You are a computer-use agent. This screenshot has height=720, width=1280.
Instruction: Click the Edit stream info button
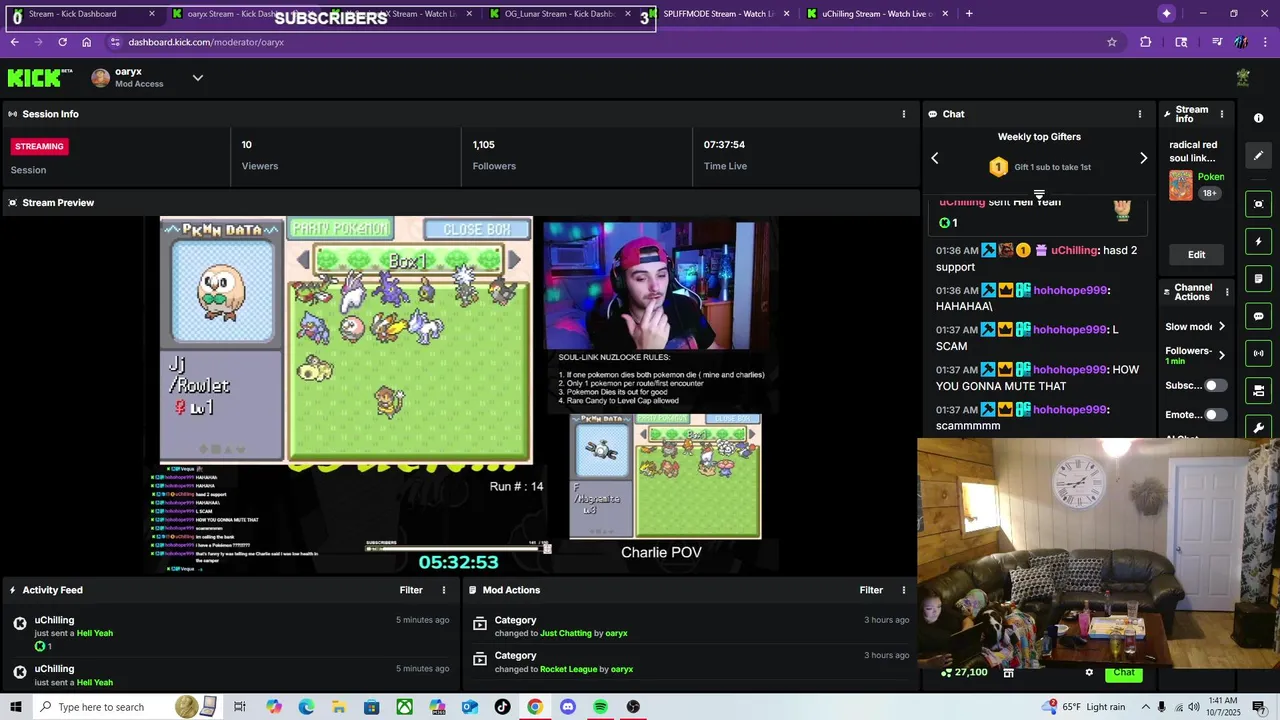(x=1196, y=254)
